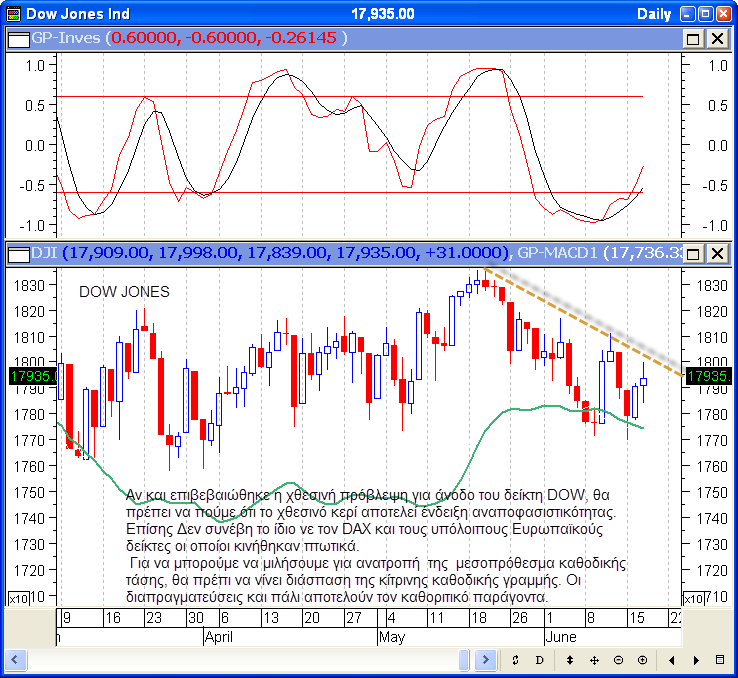Screen dimensions: 738x678
Task: Open the GP-Inves indicator panel menu icon
Action: (19, 39)
